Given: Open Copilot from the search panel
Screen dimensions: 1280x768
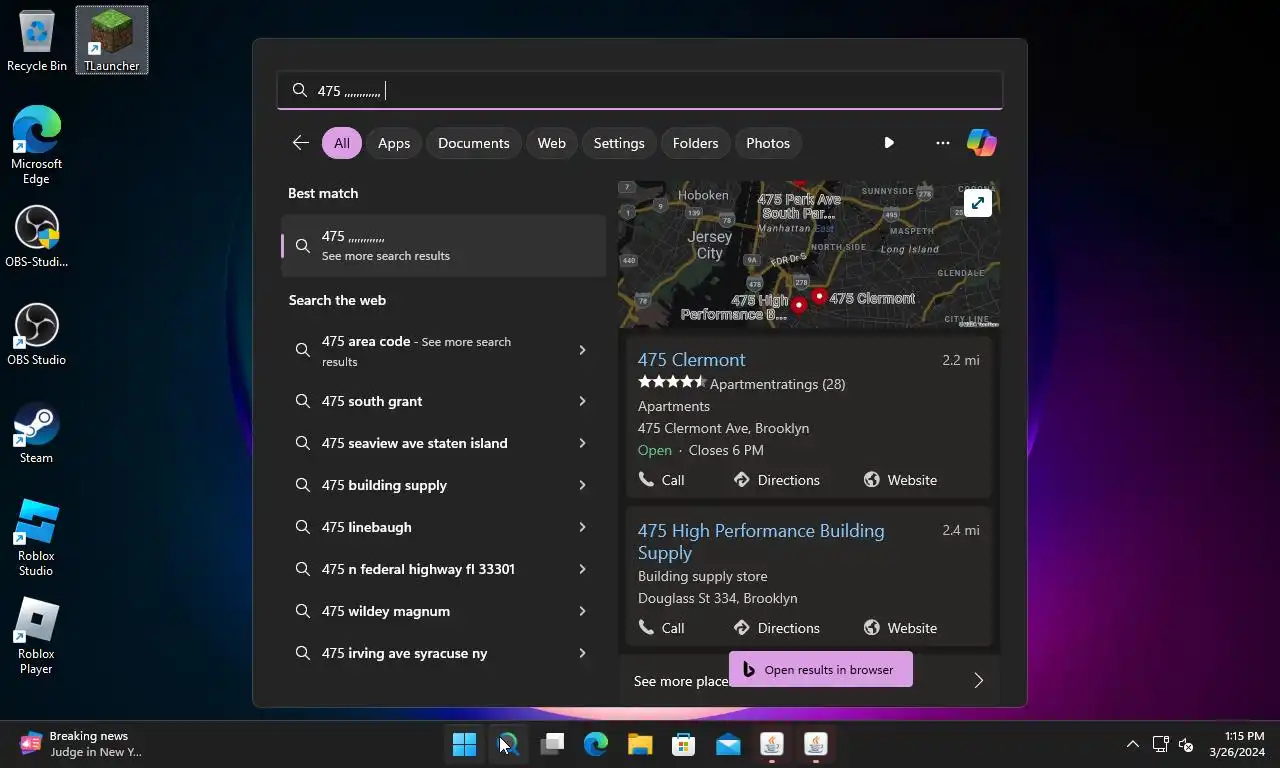Looking at the screenshot, I should coord(981,143).
